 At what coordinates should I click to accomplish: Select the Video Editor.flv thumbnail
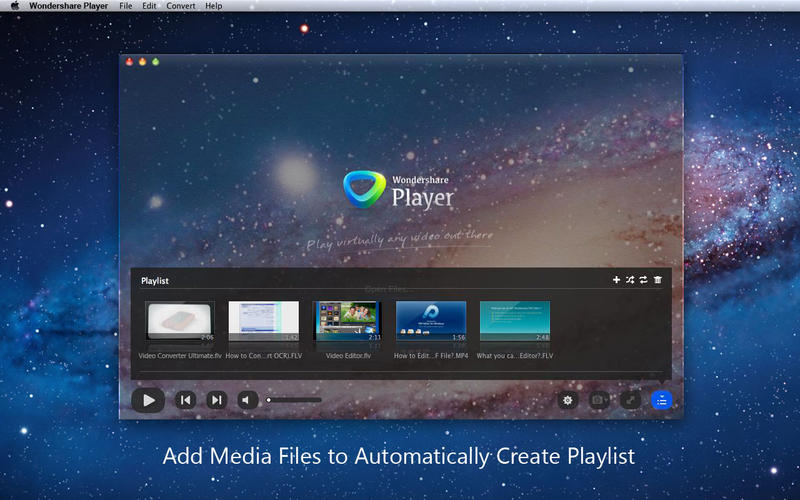click(347, 322)
